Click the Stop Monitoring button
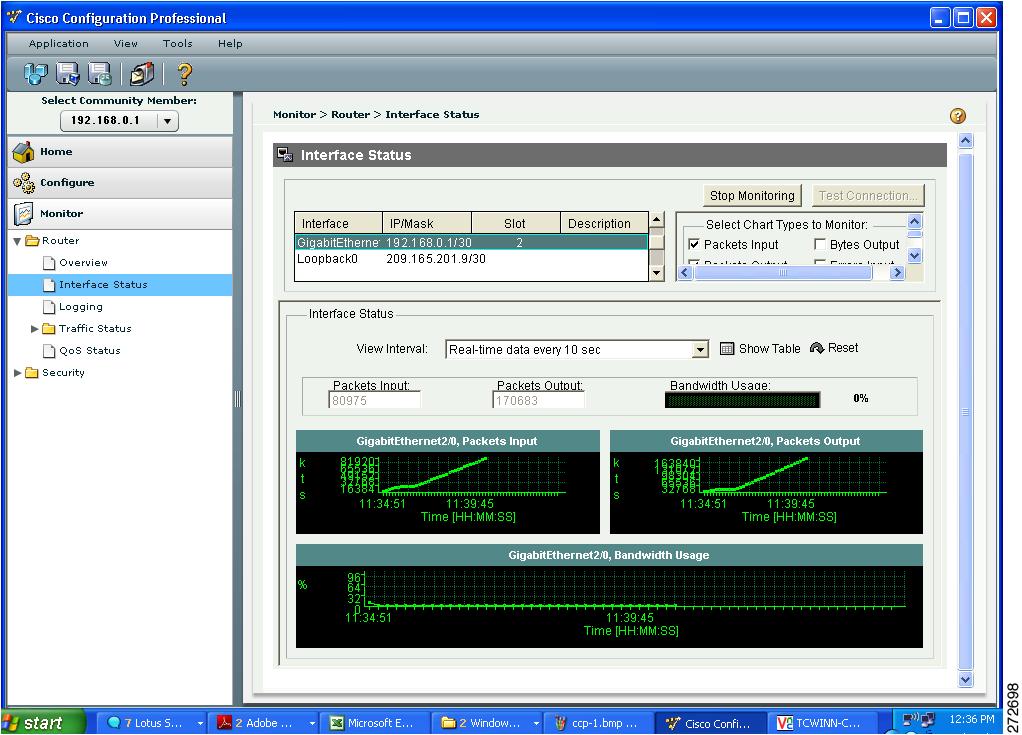The width and height of the screenshot is (1022, 735). click(752, 195)
